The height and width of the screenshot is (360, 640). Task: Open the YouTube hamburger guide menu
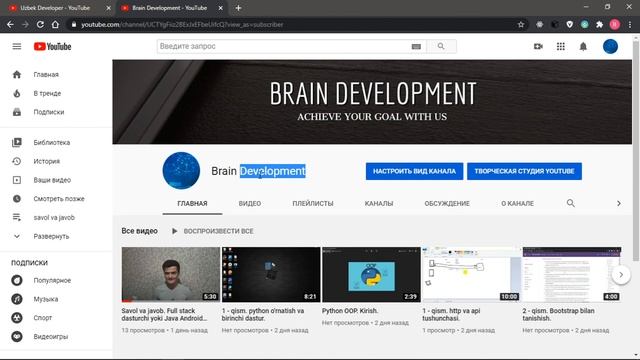click(x=17, y=47)
